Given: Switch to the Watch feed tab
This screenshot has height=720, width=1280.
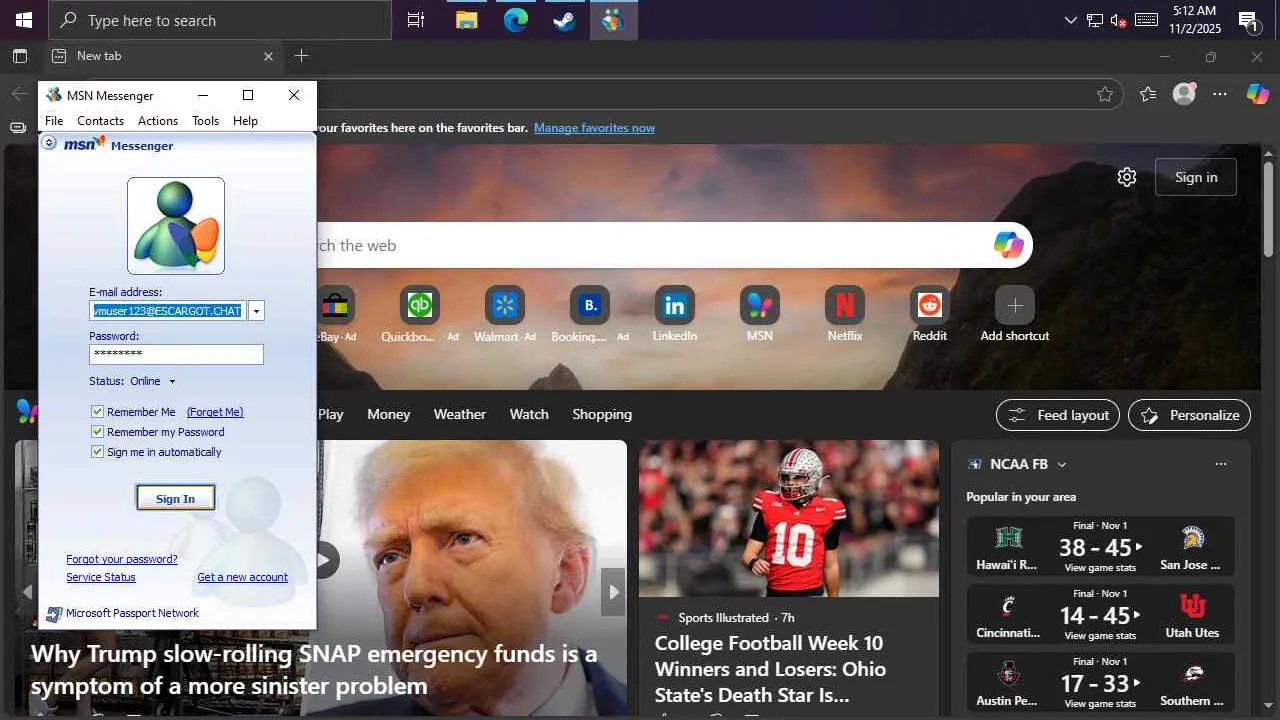Looking at the screenshot, I should pos(529,414).
